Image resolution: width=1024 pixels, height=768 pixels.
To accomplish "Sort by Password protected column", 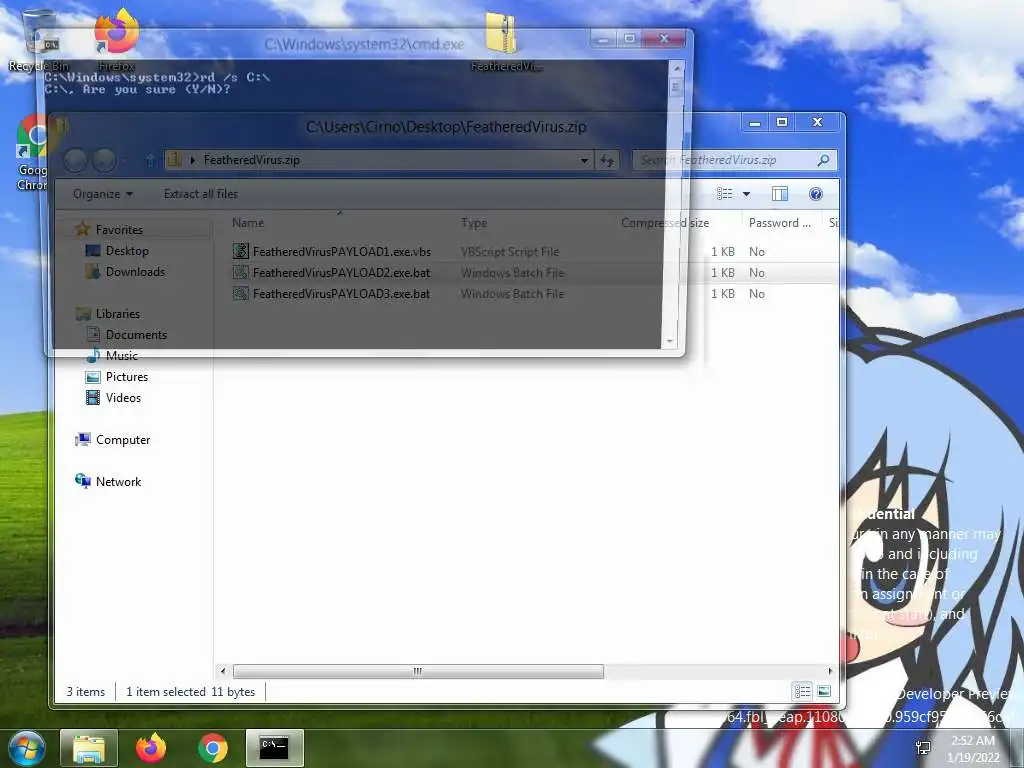I will tap(780, 223).
